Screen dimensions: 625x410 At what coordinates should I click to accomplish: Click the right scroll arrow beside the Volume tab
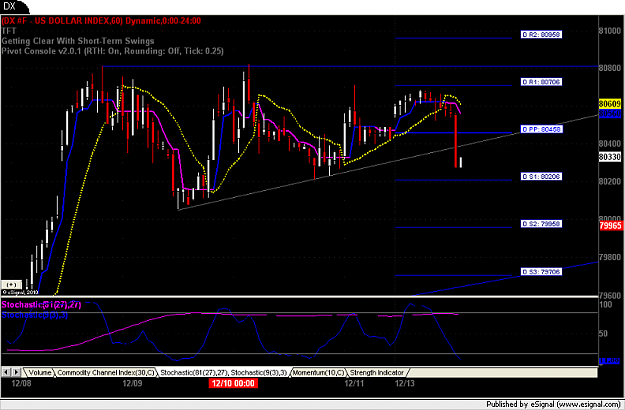(x=16, y=372)
